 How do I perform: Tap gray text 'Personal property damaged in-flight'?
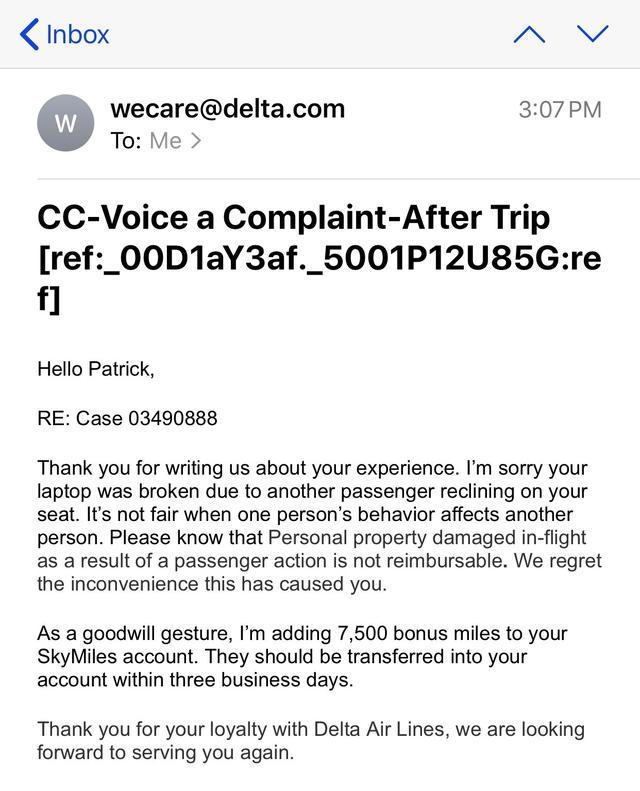click(427, 538)
